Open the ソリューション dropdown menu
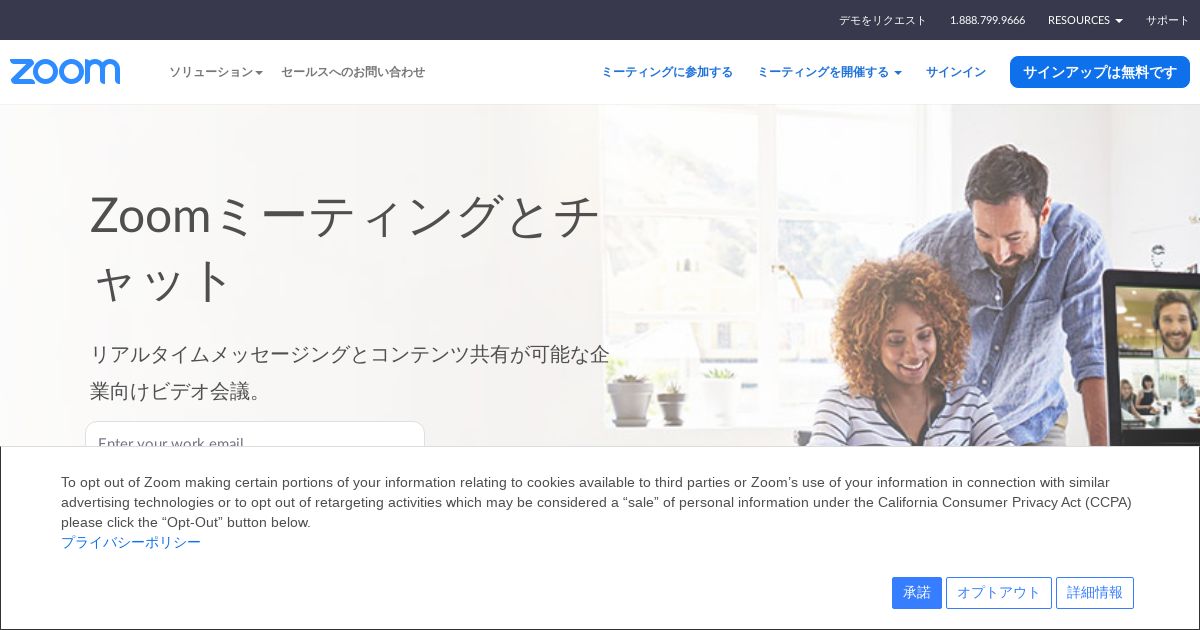Viewport: 1200px width, 630px height. [216, 72]
